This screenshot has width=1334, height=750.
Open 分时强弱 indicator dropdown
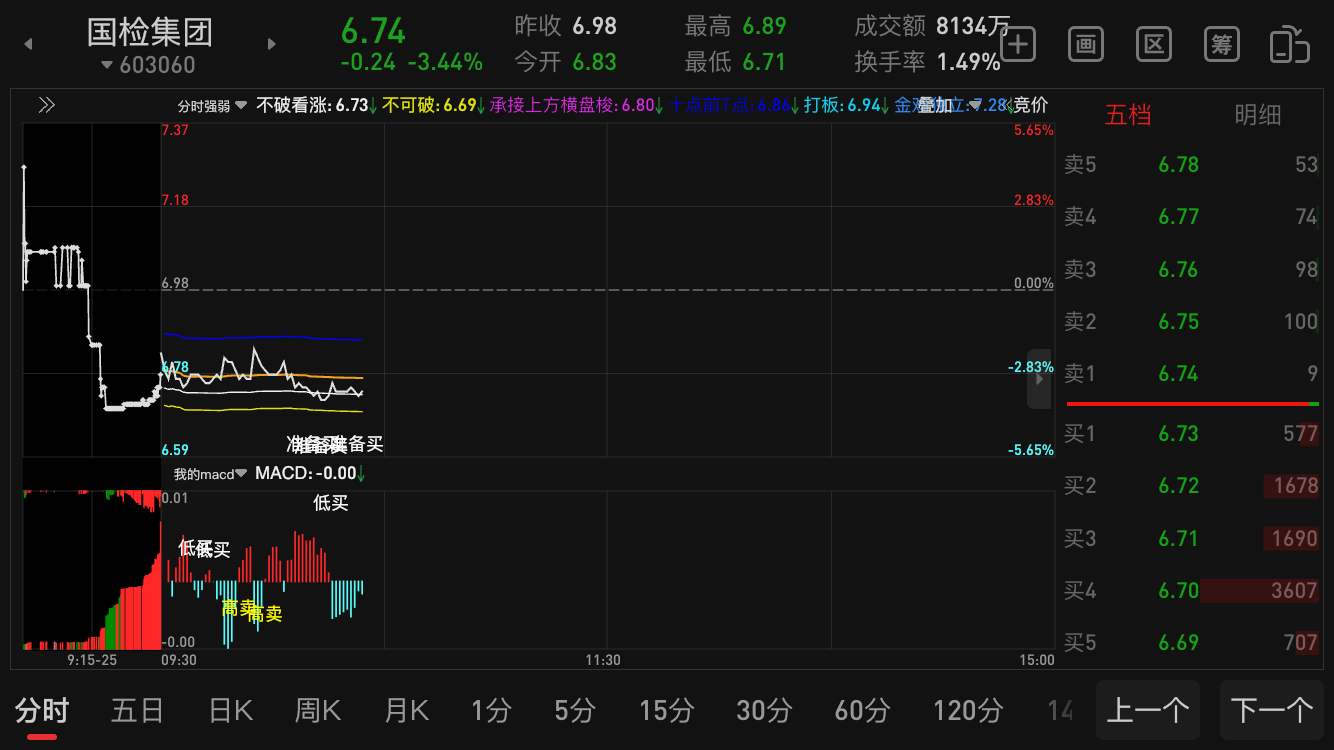tap(212, 105)
